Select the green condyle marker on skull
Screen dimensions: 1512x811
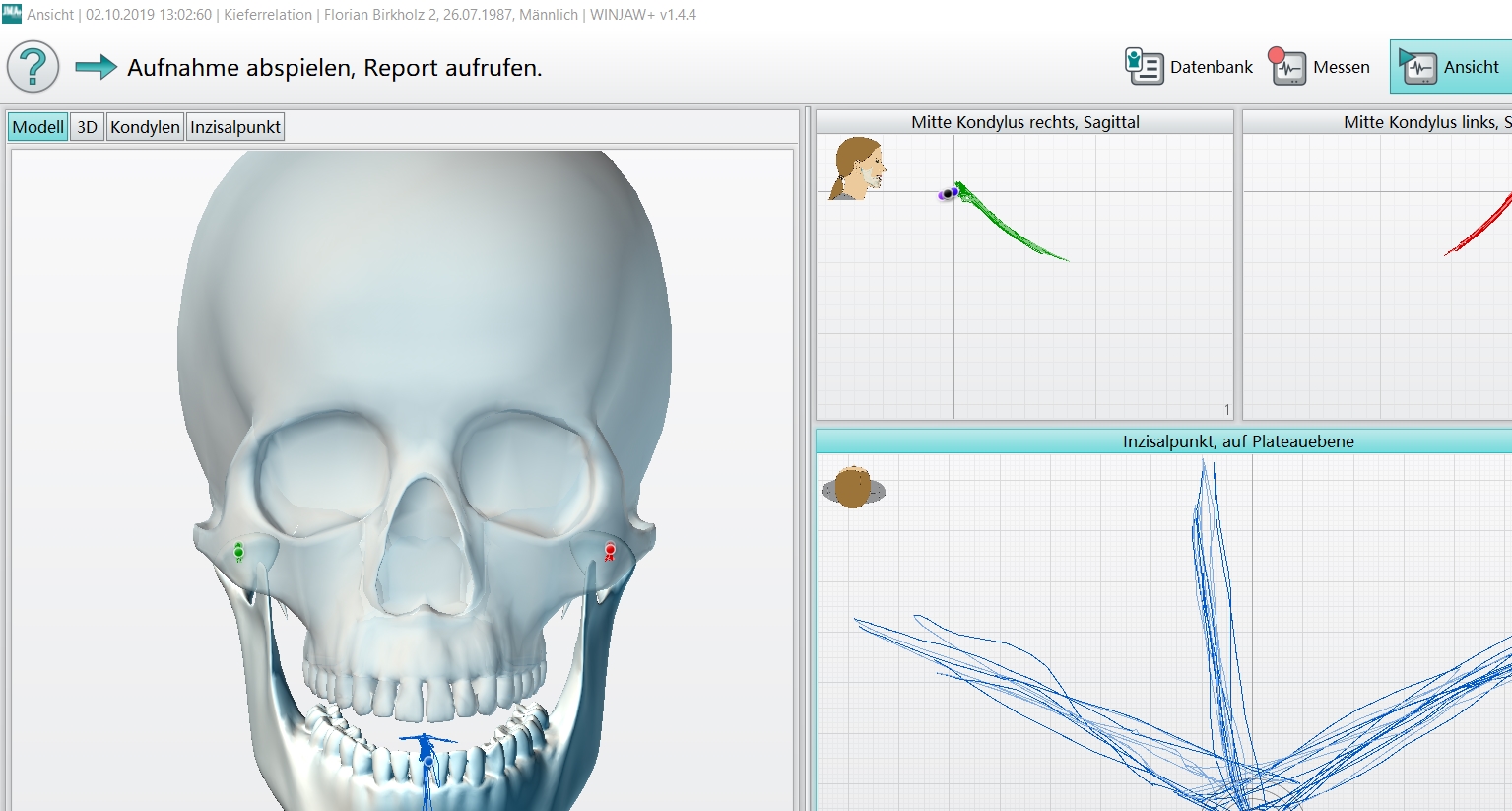pos(238,552)
